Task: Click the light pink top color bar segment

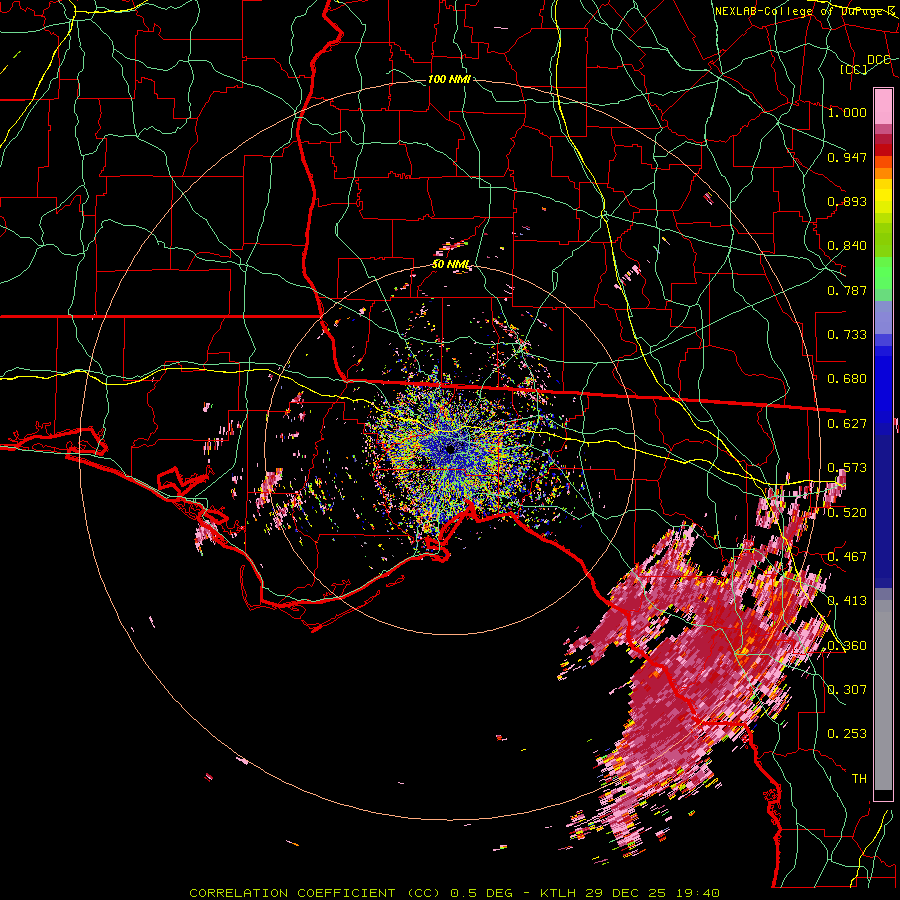Action: click(x=883, y=106)
